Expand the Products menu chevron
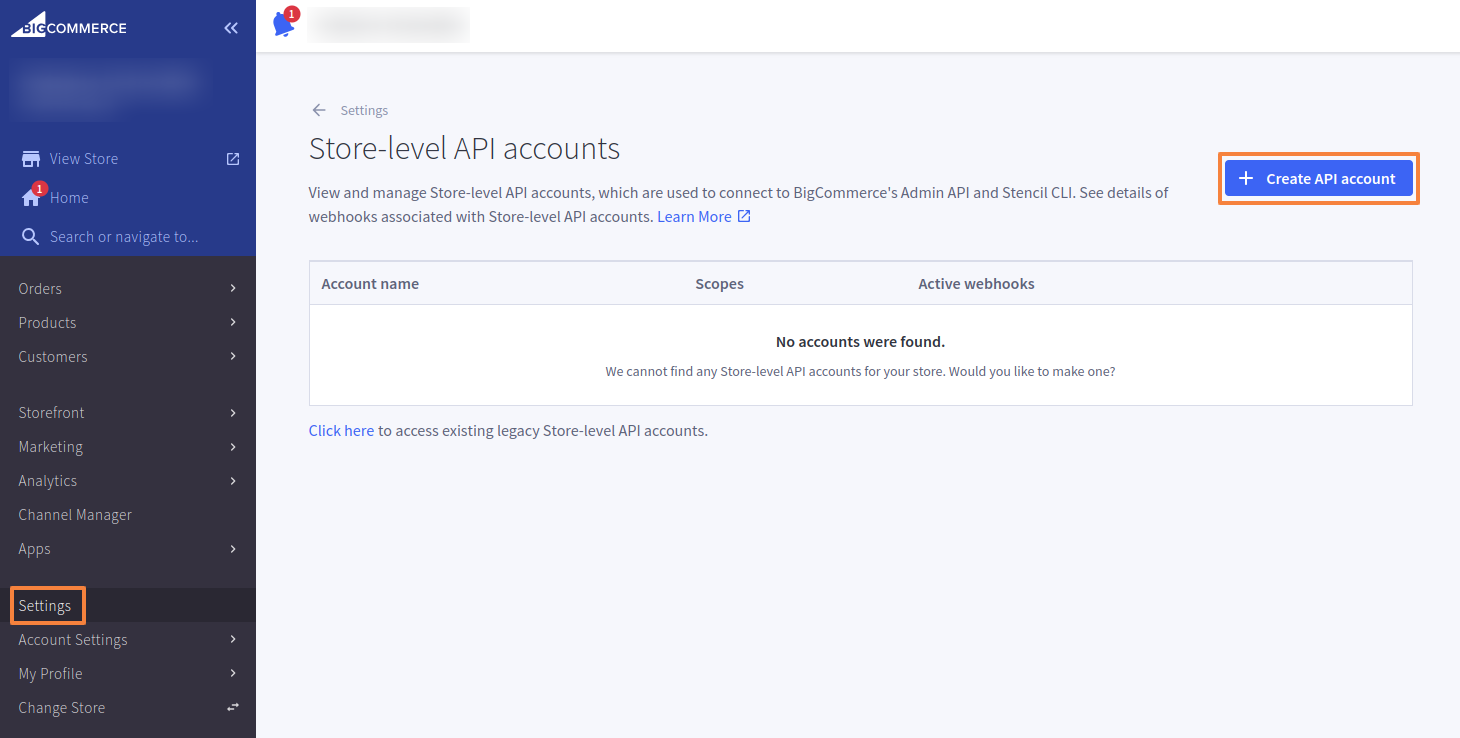Image resolution: width=1460 pixels, height=738 pixels. pyautogui.click(x=233, y=322)
